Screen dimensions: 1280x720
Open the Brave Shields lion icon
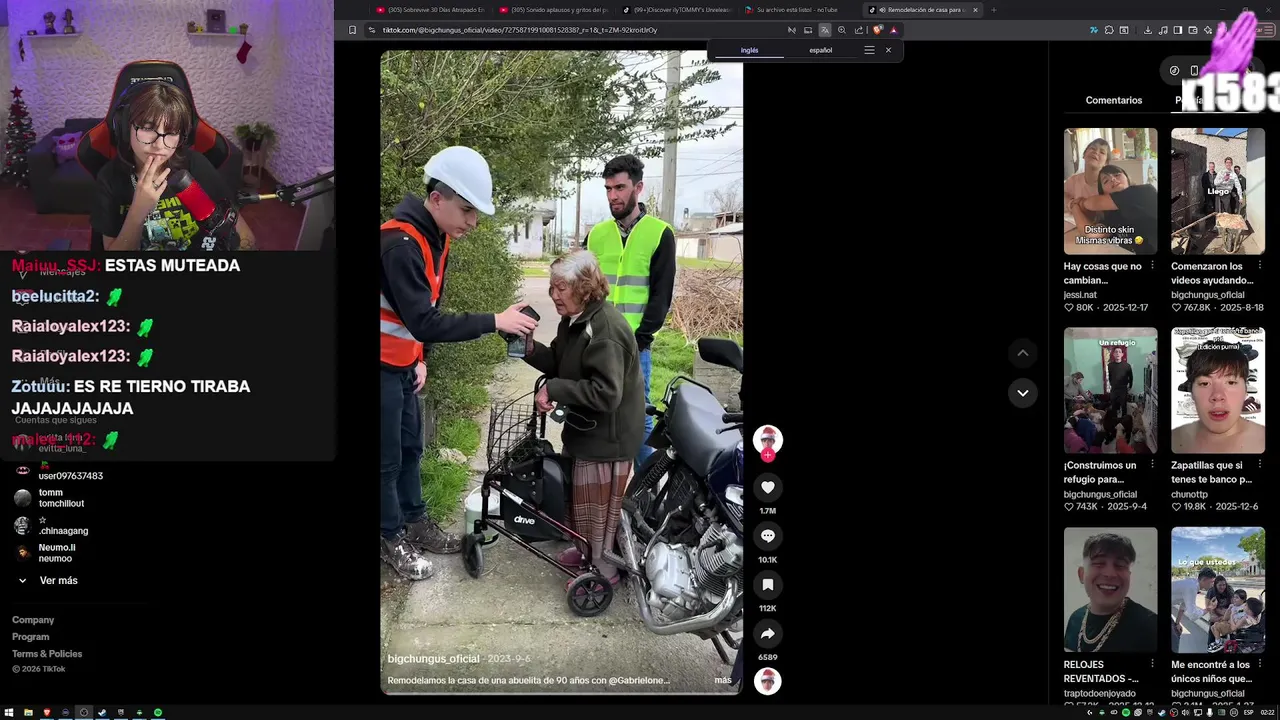tap(877, 30)
